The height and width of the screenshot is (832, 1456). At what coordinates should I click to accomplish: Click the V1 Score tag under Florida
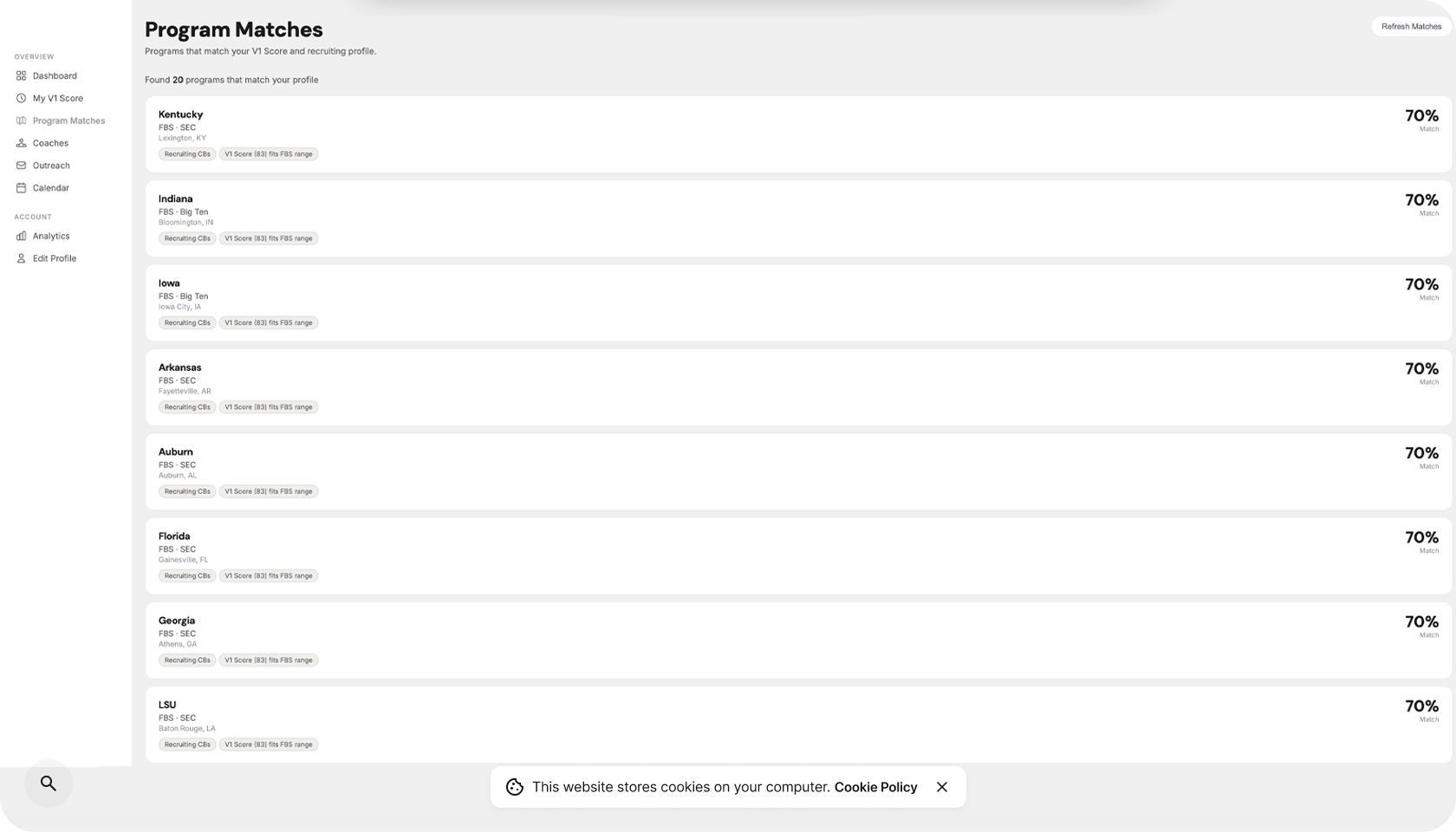tap(269, 576)
